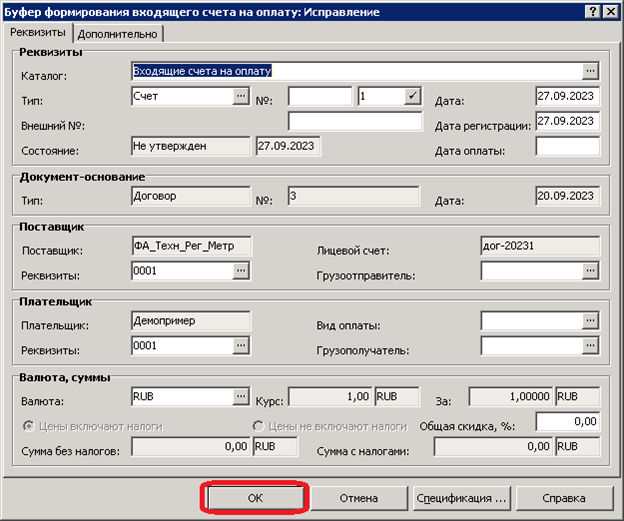
Task: Click the Внешний № input field
Action: coord(355,121)
